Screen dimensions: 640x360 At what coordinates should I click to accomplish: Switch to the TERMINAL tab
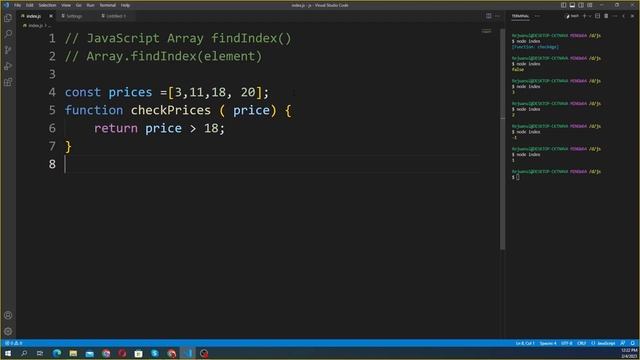(x=520, y=16)
